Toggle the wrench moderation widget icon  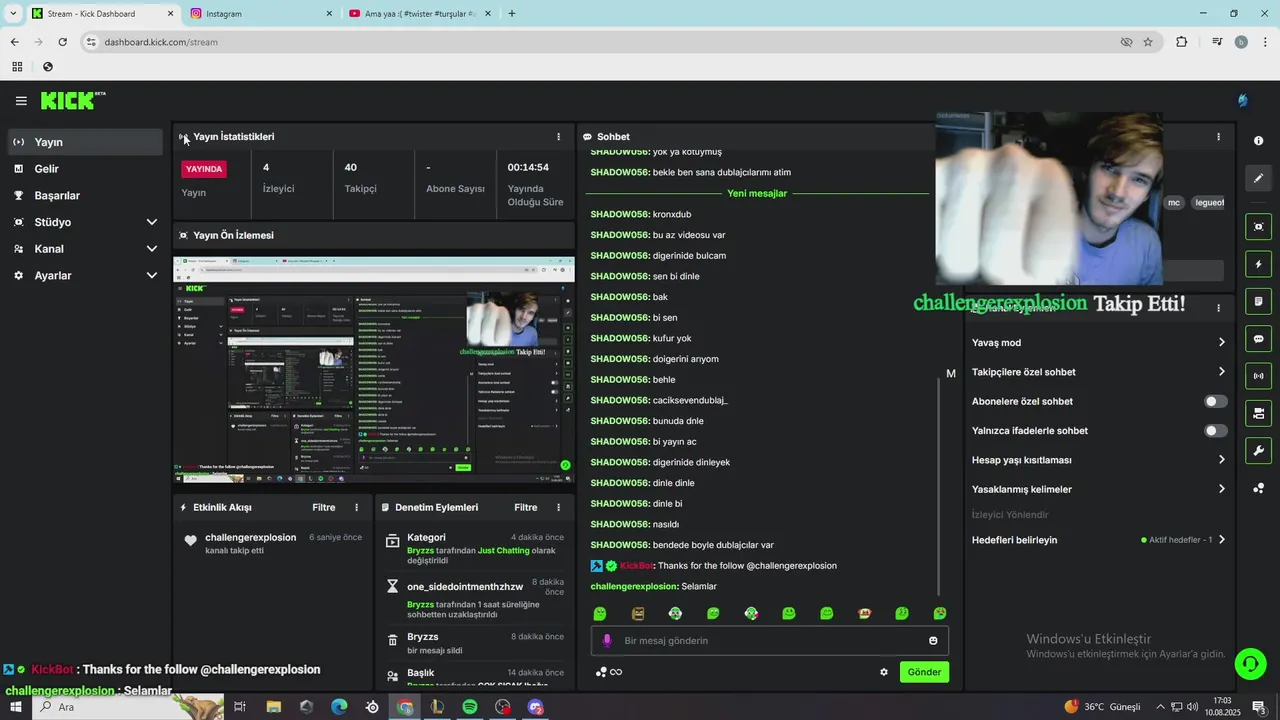[1258, 451]
